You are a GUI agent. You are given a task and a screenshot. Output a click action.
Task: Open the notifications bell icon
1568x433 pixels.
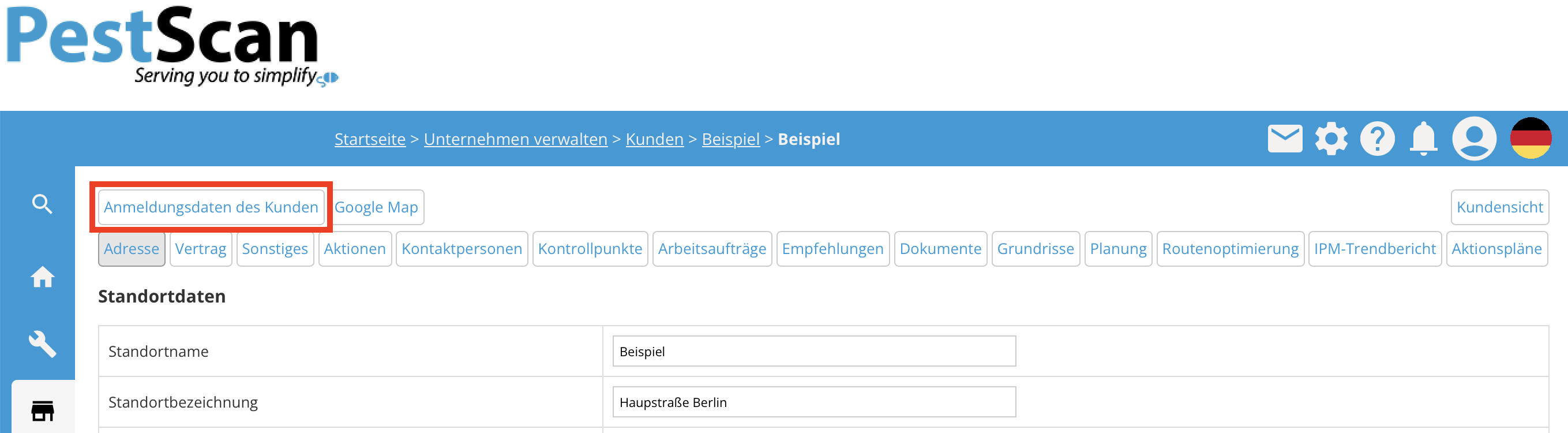[1423, 138]
